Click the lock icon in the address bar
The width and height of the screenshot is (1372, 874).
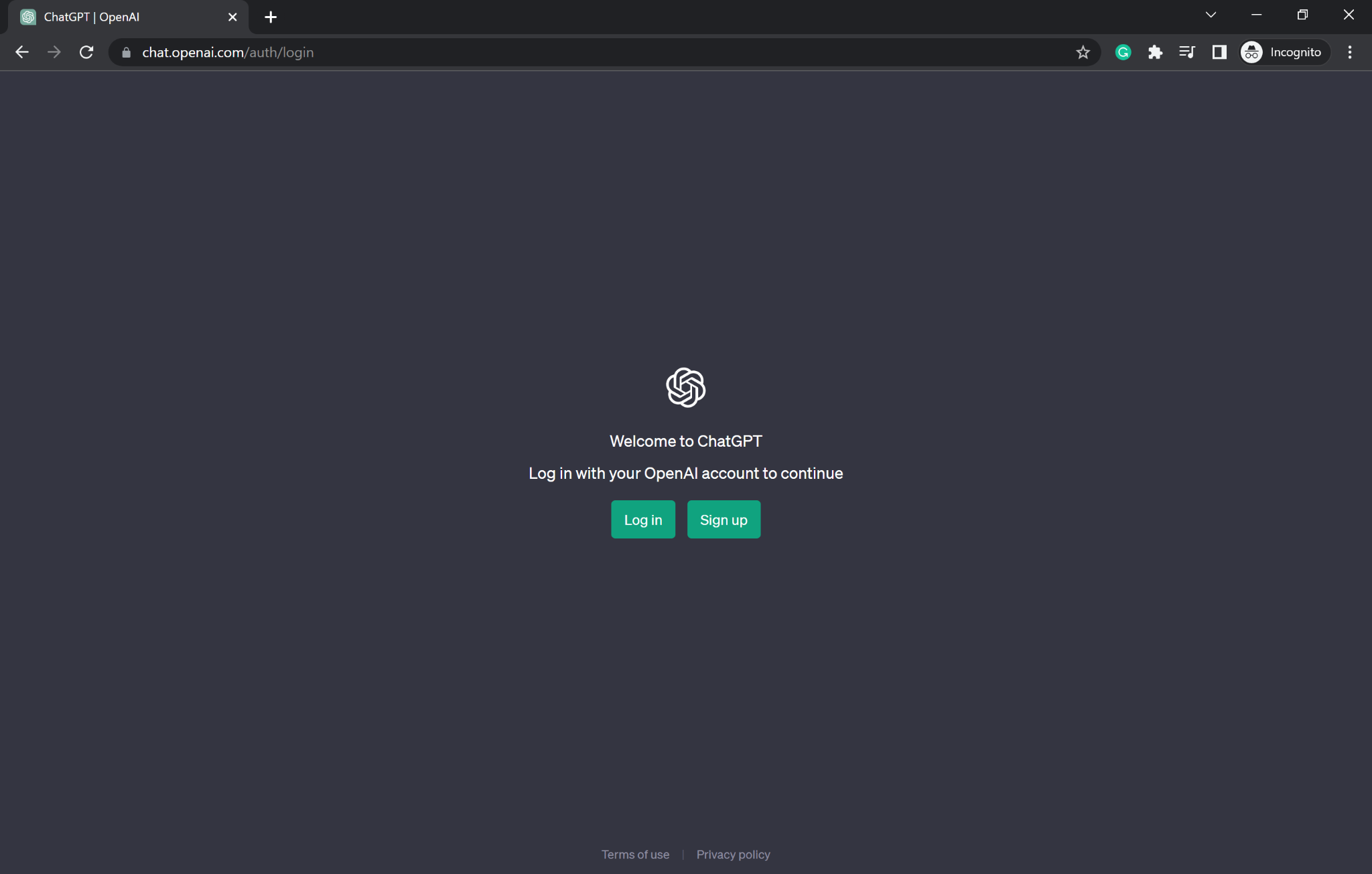(x=126, y=52)
